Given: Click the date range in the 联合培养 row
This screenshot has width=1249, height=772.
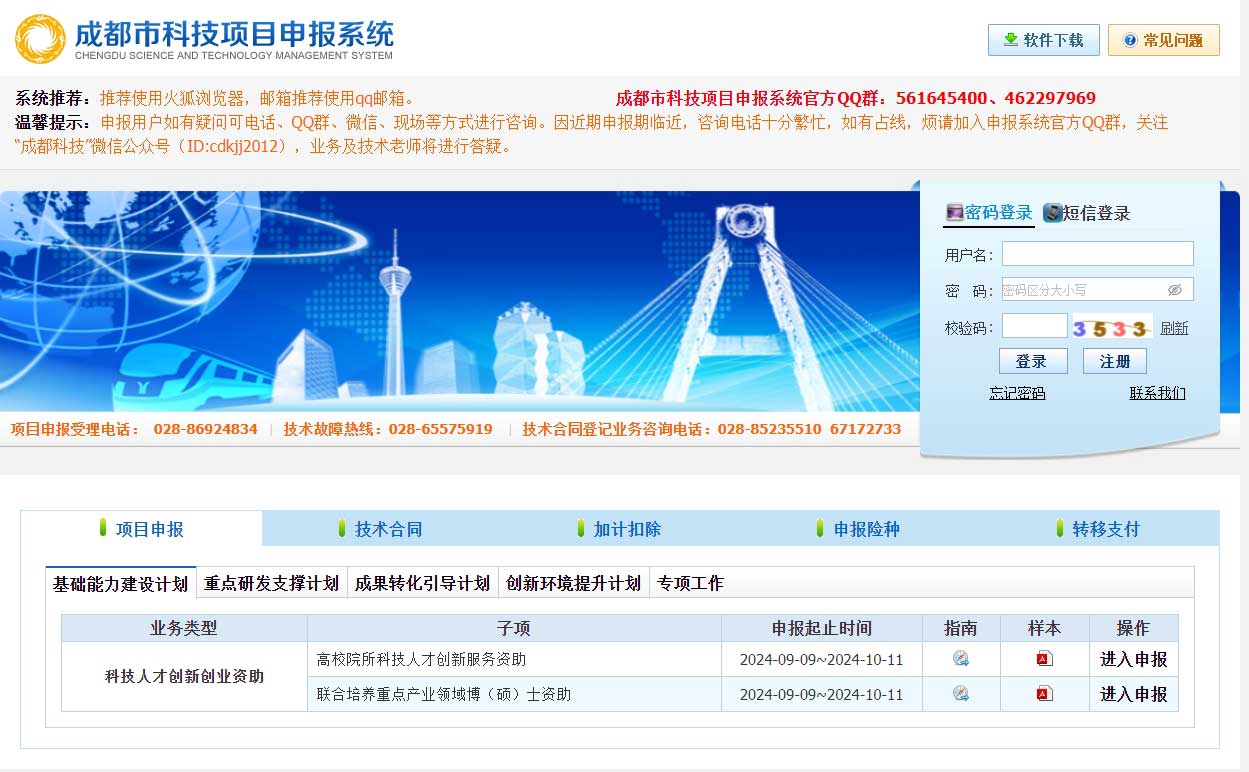Looking at the screenshot, I should click(821, 694).
